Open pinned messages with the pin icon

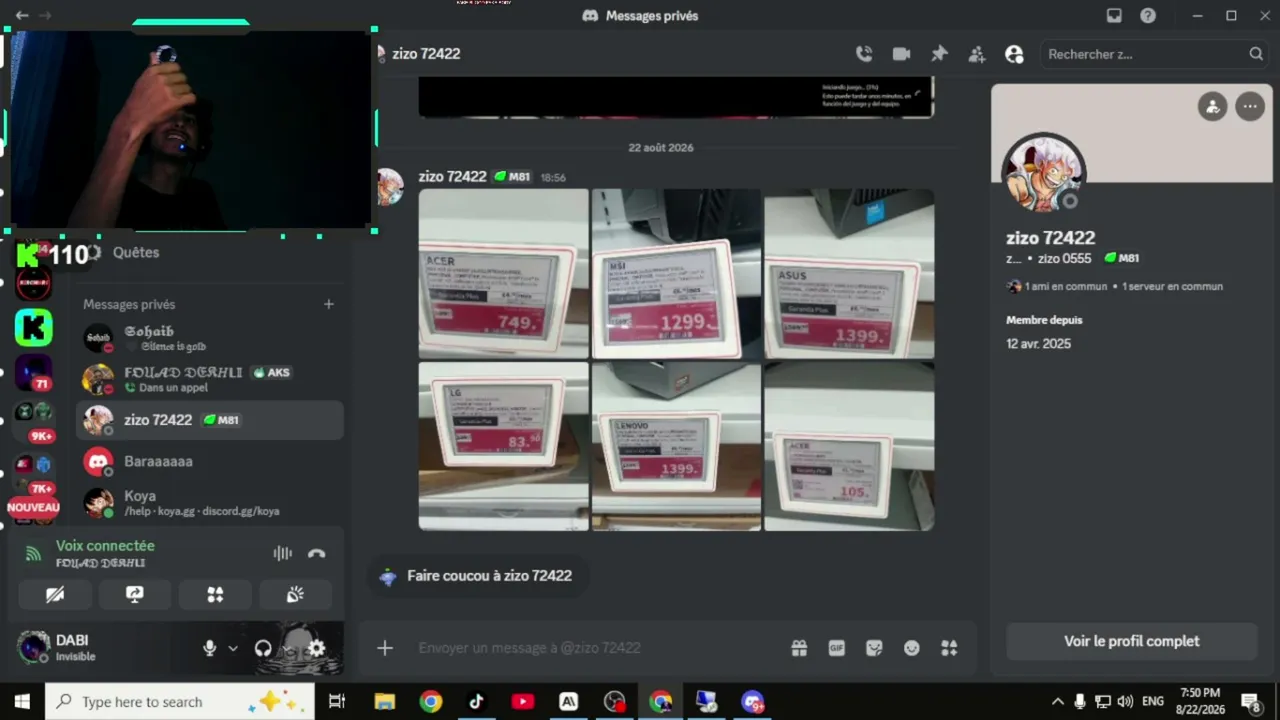(x=939, y=54)
